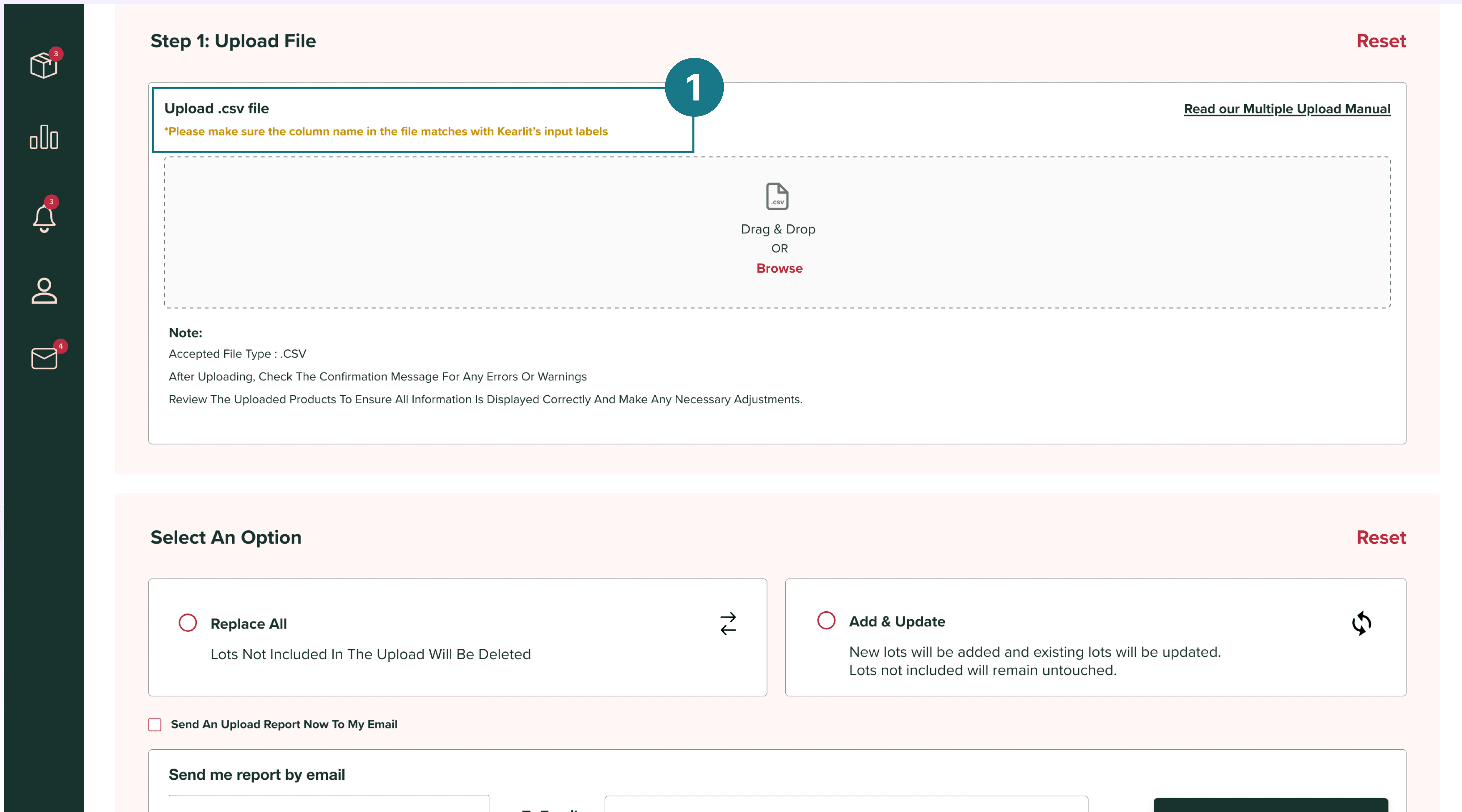Image resolution: width=1462 pixels, height=812 pixels.
Task: Enable Send An Upload Report checkbox
Action: point(155,725)
